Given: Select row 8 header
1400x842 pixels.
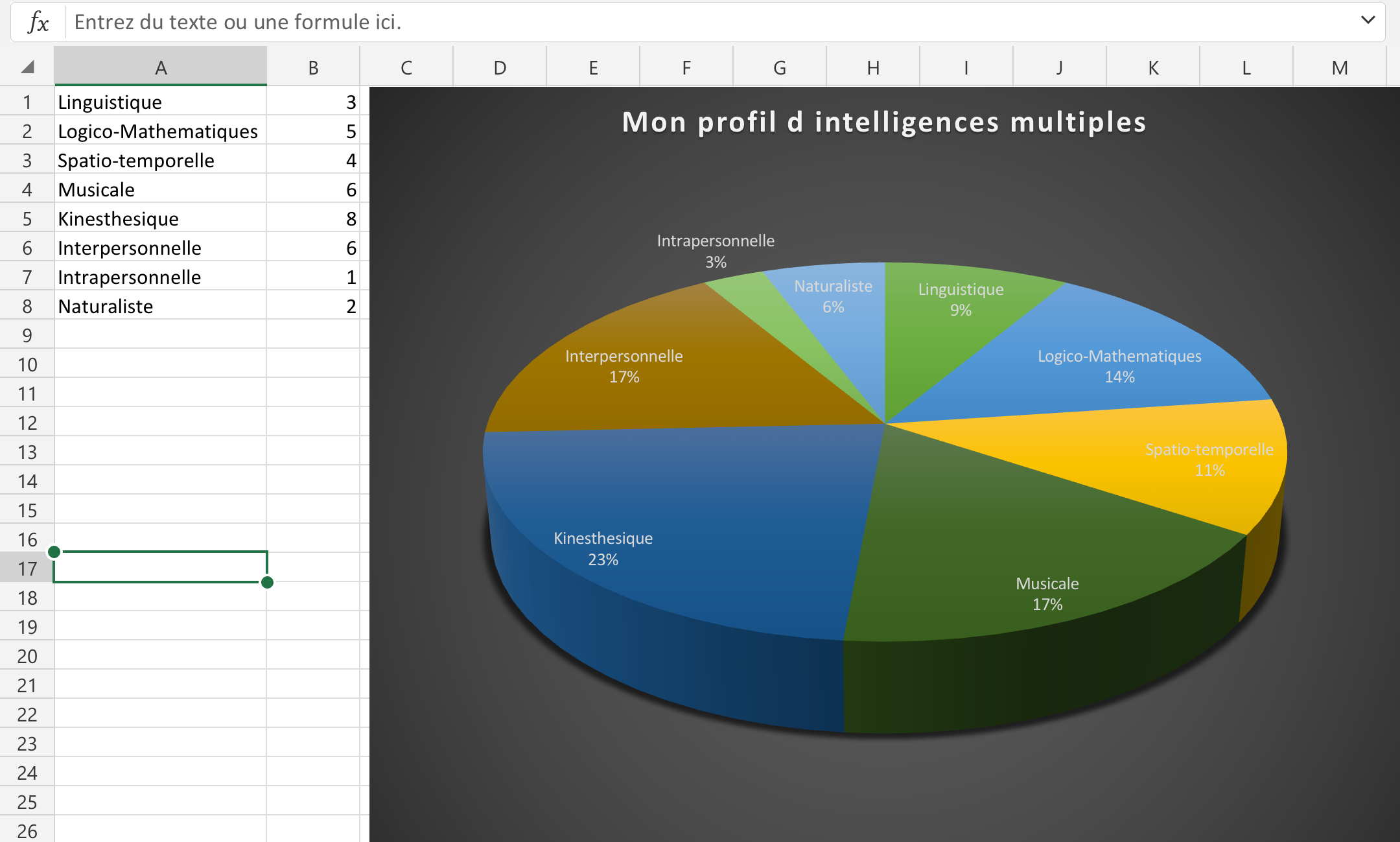Looking at the screenshot, I should click(x=26, y=305).
